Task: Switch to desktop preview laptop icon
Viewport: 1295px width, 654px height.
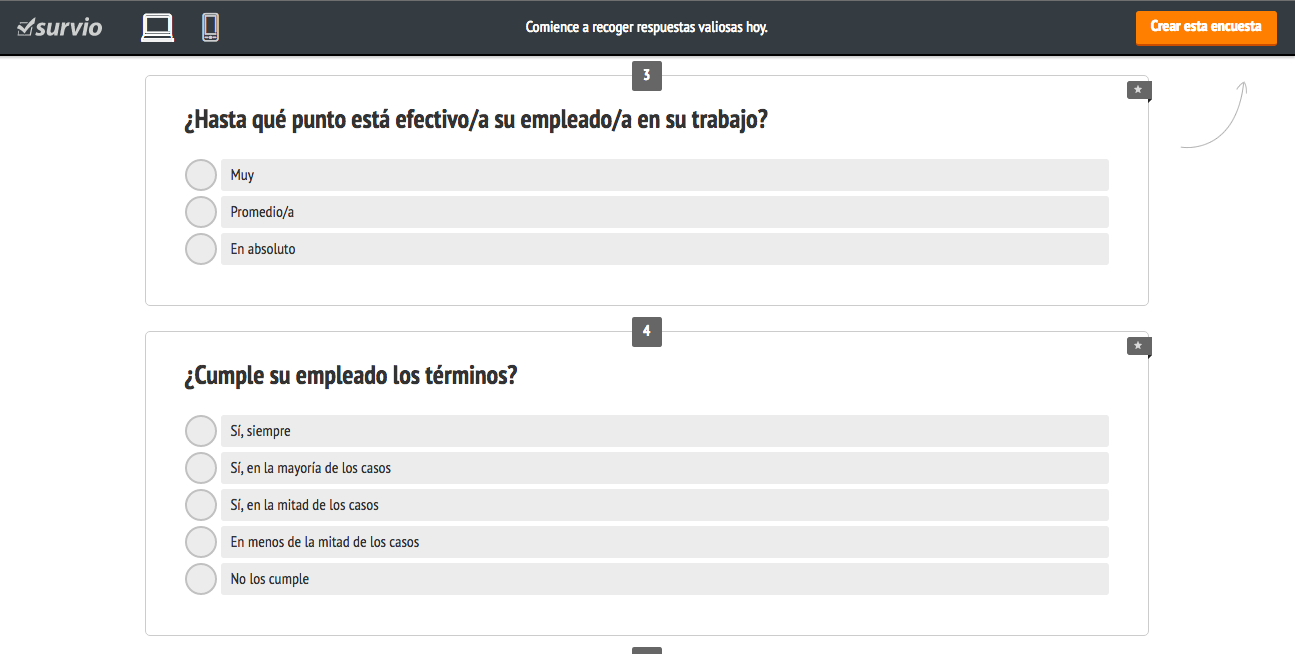Action: [x=157, y=27]
